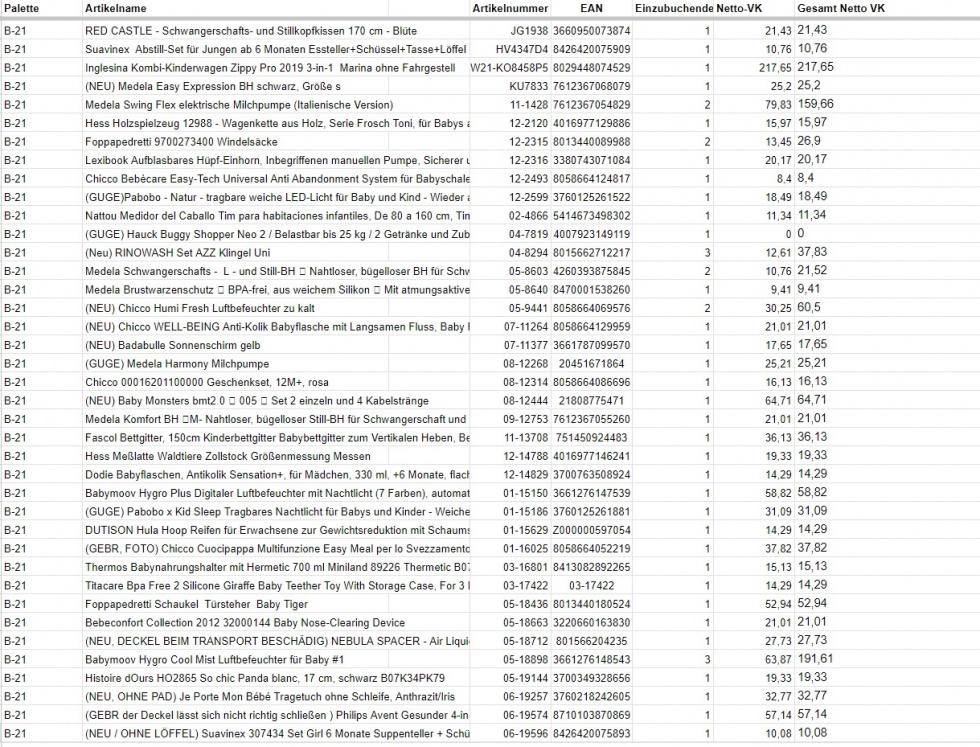Viewport: 980px width, 747px height.
Task: Click the "Foppapedretti 9700273400 Windelsäcke" cell
Action: pyautogui.click(x=181, y=141)
